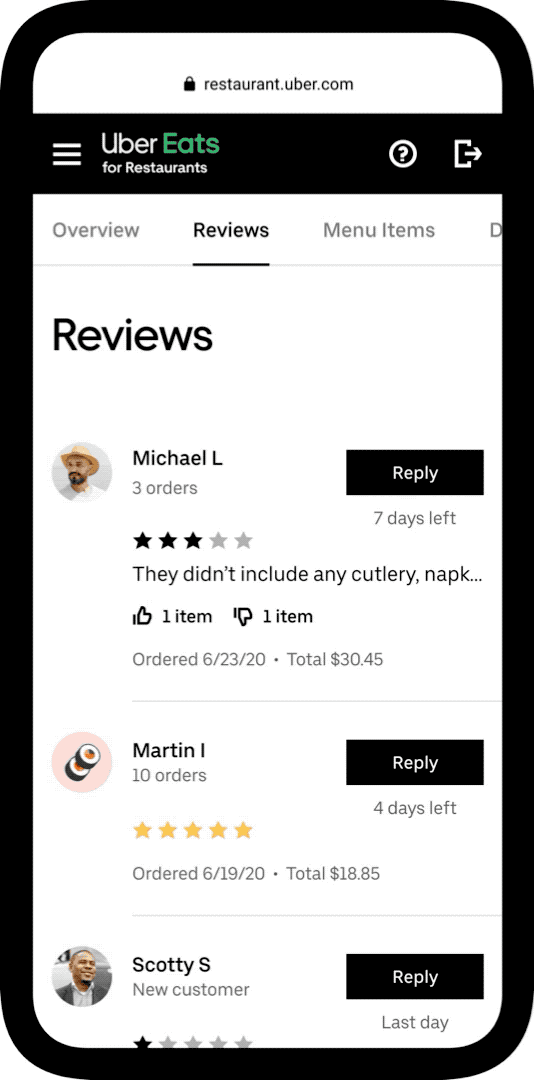Reply to Michael L's review
The image size is (534, 1080).
[415, 472]
